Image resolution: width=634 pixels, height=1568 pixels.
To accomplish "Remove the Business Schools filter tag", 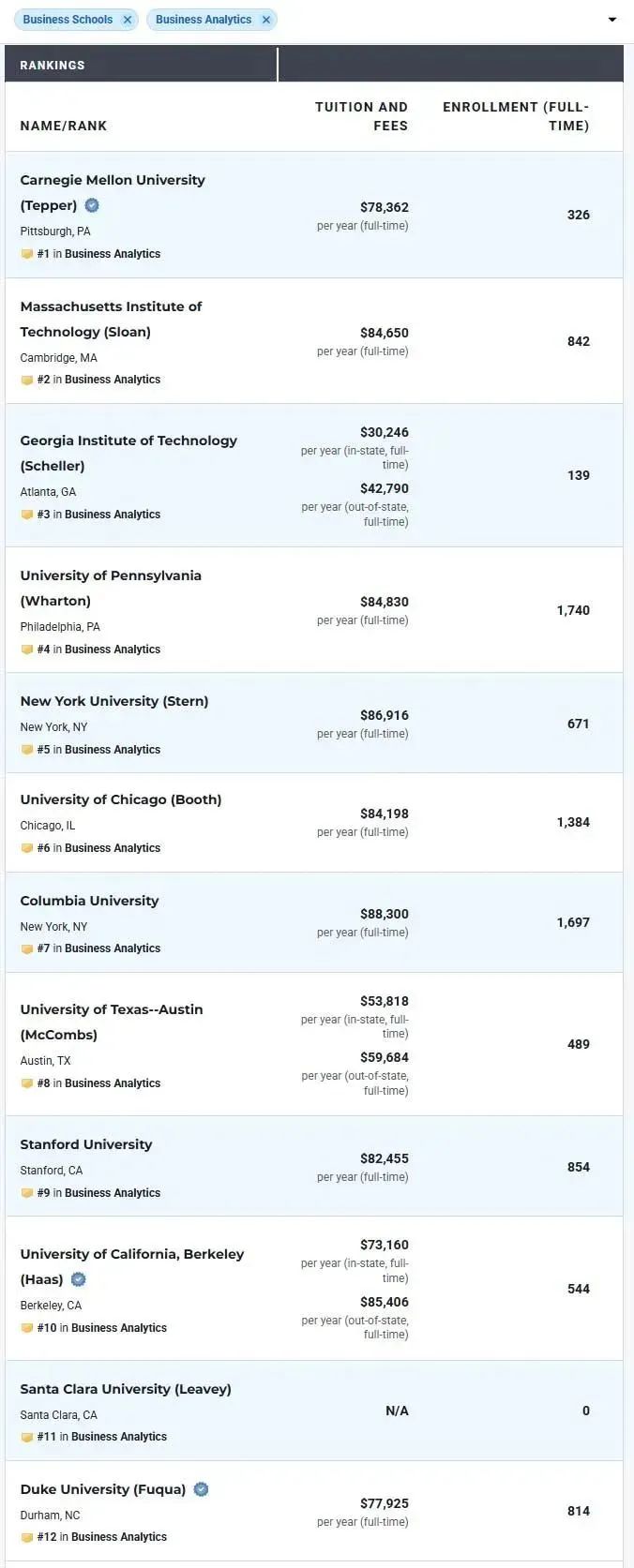I will point(128,20).
